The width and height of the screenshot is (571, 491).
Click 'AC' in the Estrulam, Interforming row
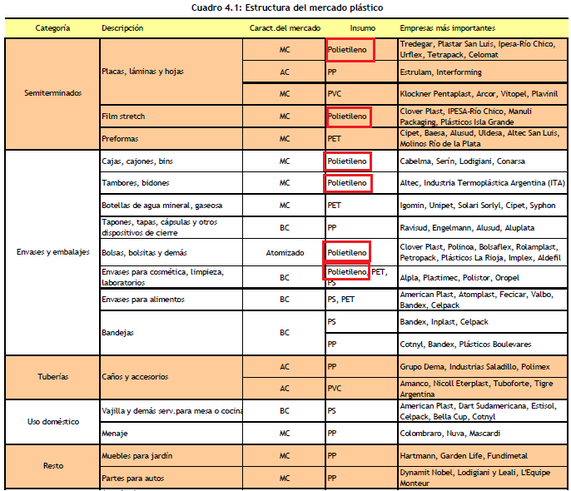point(285,72)
